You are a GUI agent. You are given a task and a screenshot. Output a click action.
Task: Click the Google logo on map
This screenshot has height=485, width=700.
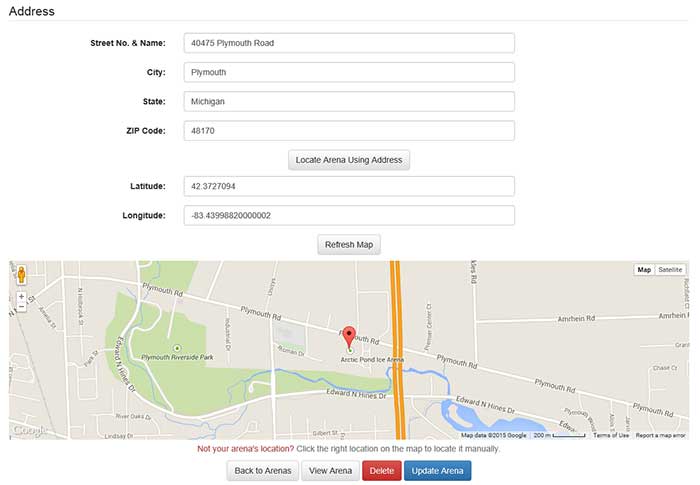tap(29, 430)
